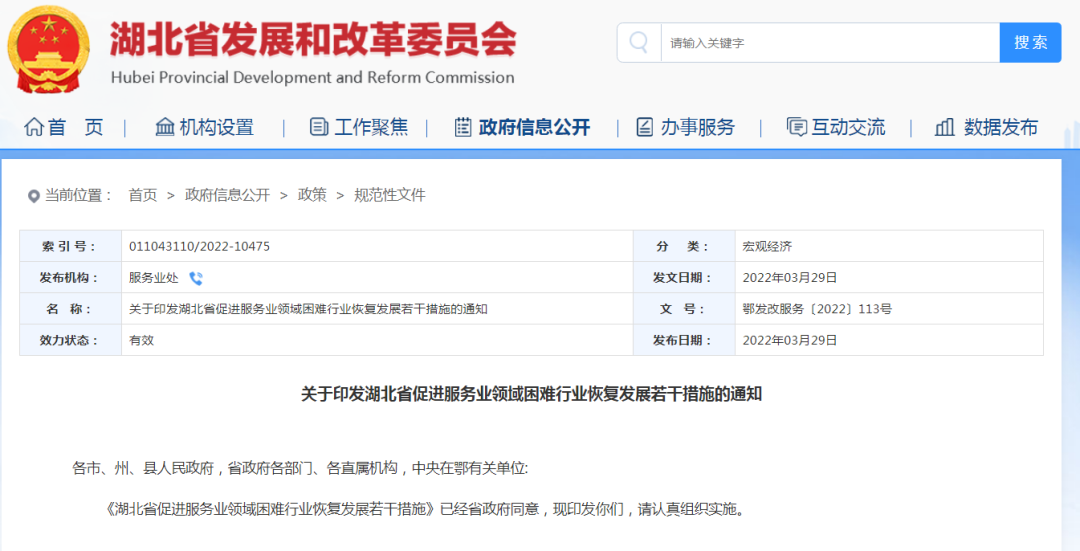Click the 发文日期 value 2022年03月29日
Viewport: 1080px width, 551px height.
pyautogui.click(x=789, y=278)
